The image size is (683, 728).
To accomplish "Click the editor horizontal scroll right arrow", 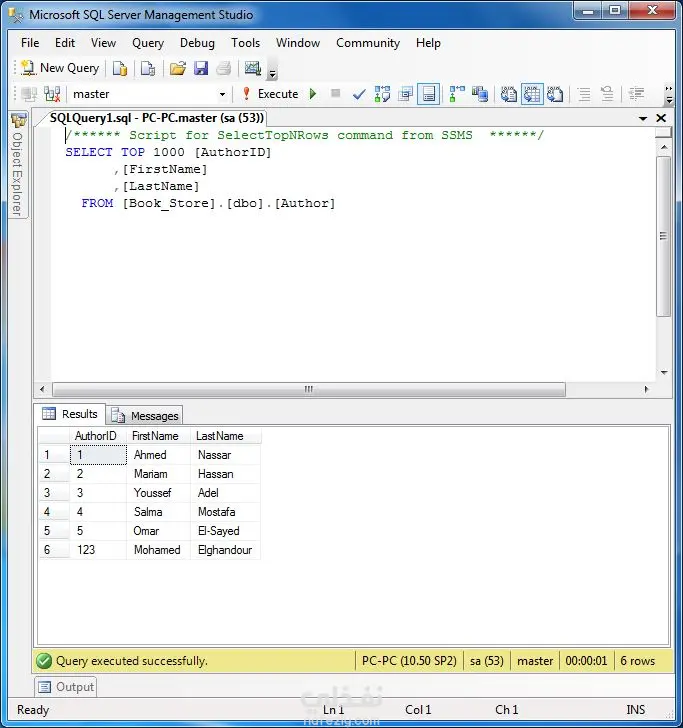I will pos(646,389).
